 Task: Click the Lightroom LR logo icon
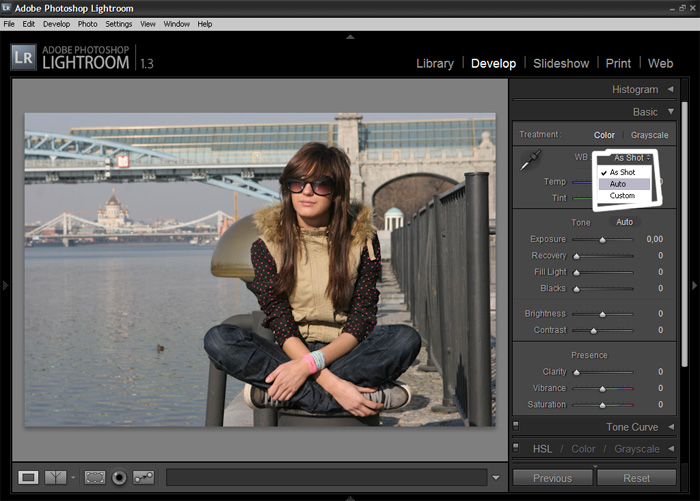[x=24, y=57]
